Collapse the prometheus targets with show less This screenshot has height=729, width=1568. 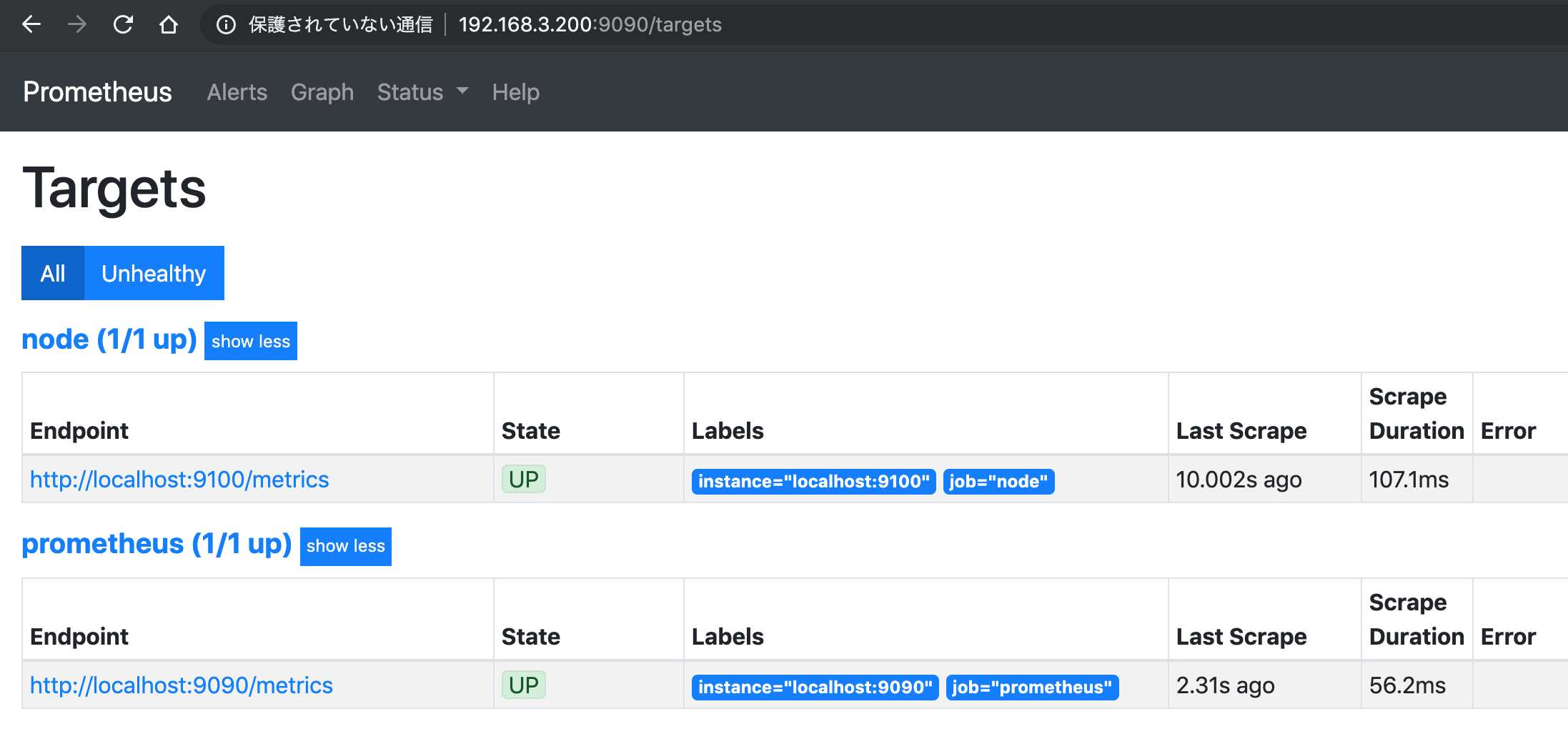346,547
